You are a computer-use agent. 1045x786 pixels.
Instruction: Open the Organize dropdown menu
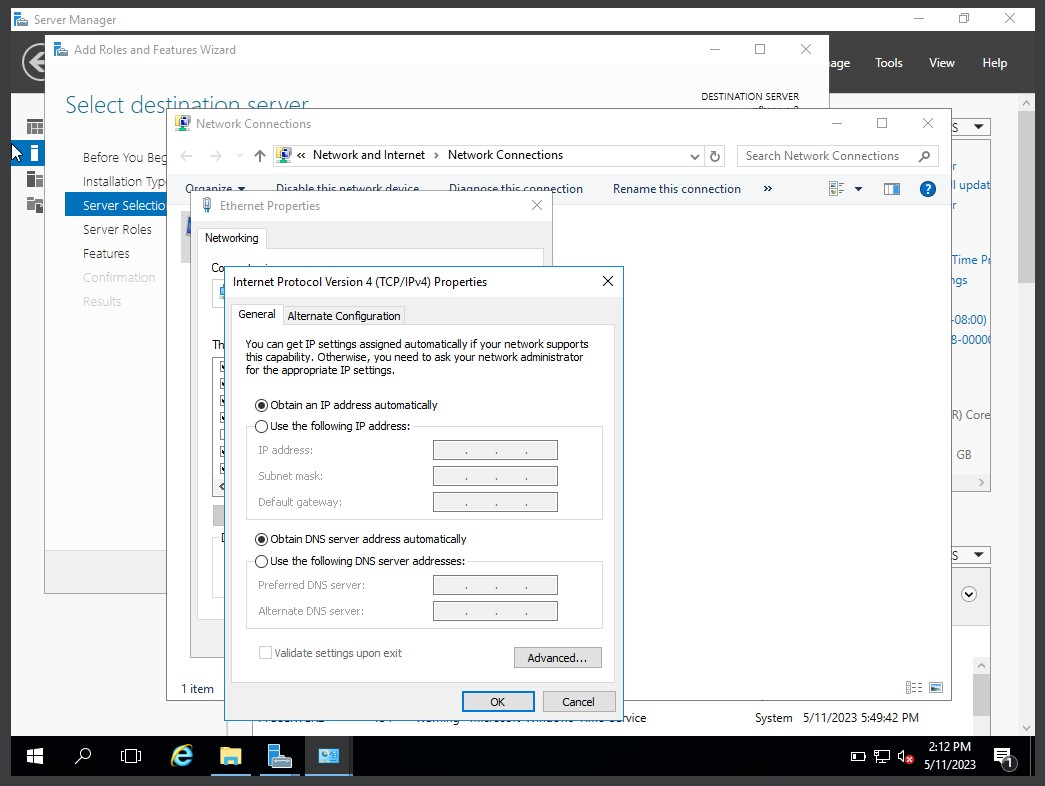(215, 189)
